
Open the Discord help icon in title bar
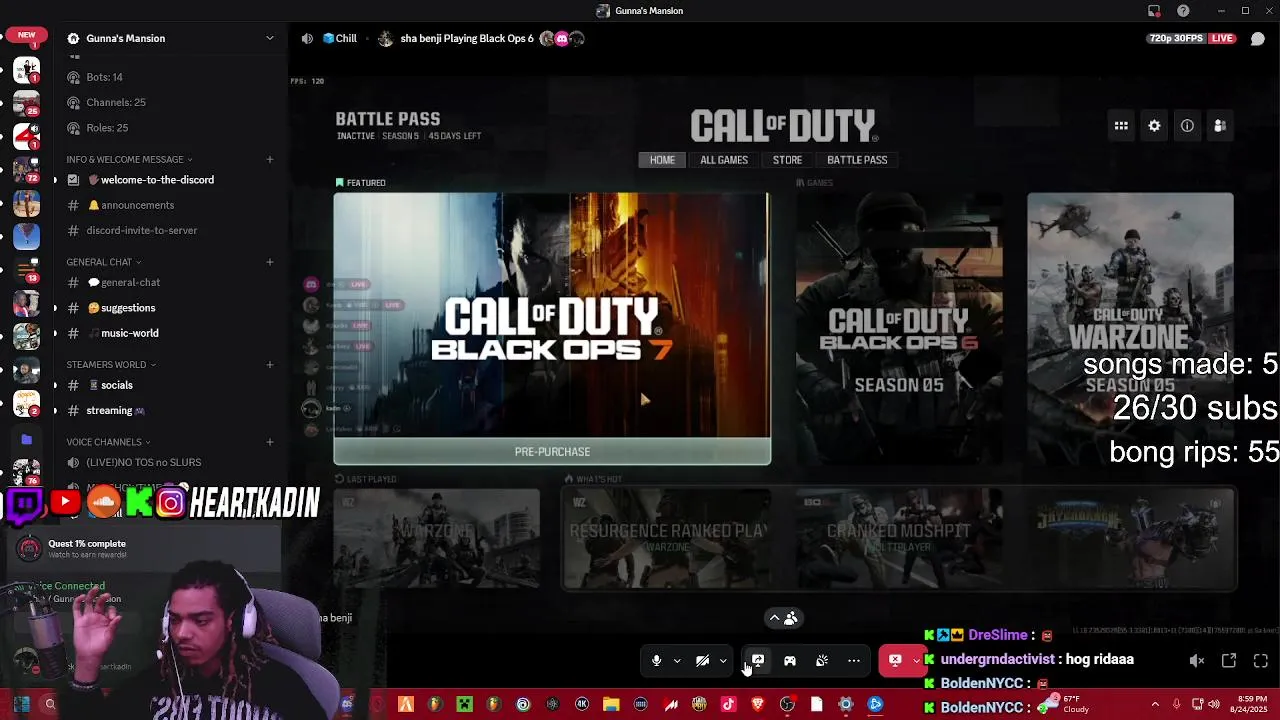click(1184, 11)
